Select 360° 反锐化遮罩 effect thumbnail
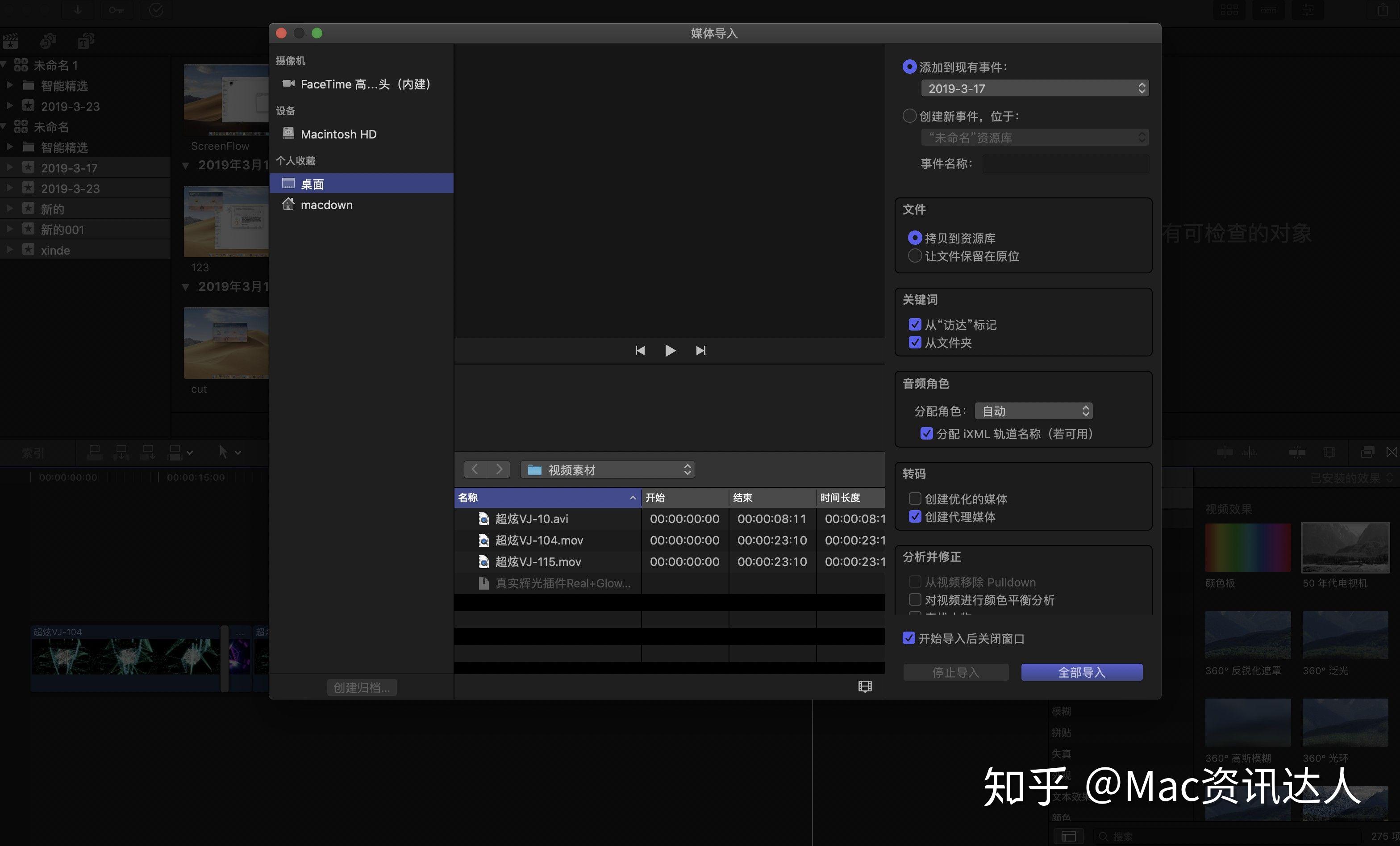 1248,635
